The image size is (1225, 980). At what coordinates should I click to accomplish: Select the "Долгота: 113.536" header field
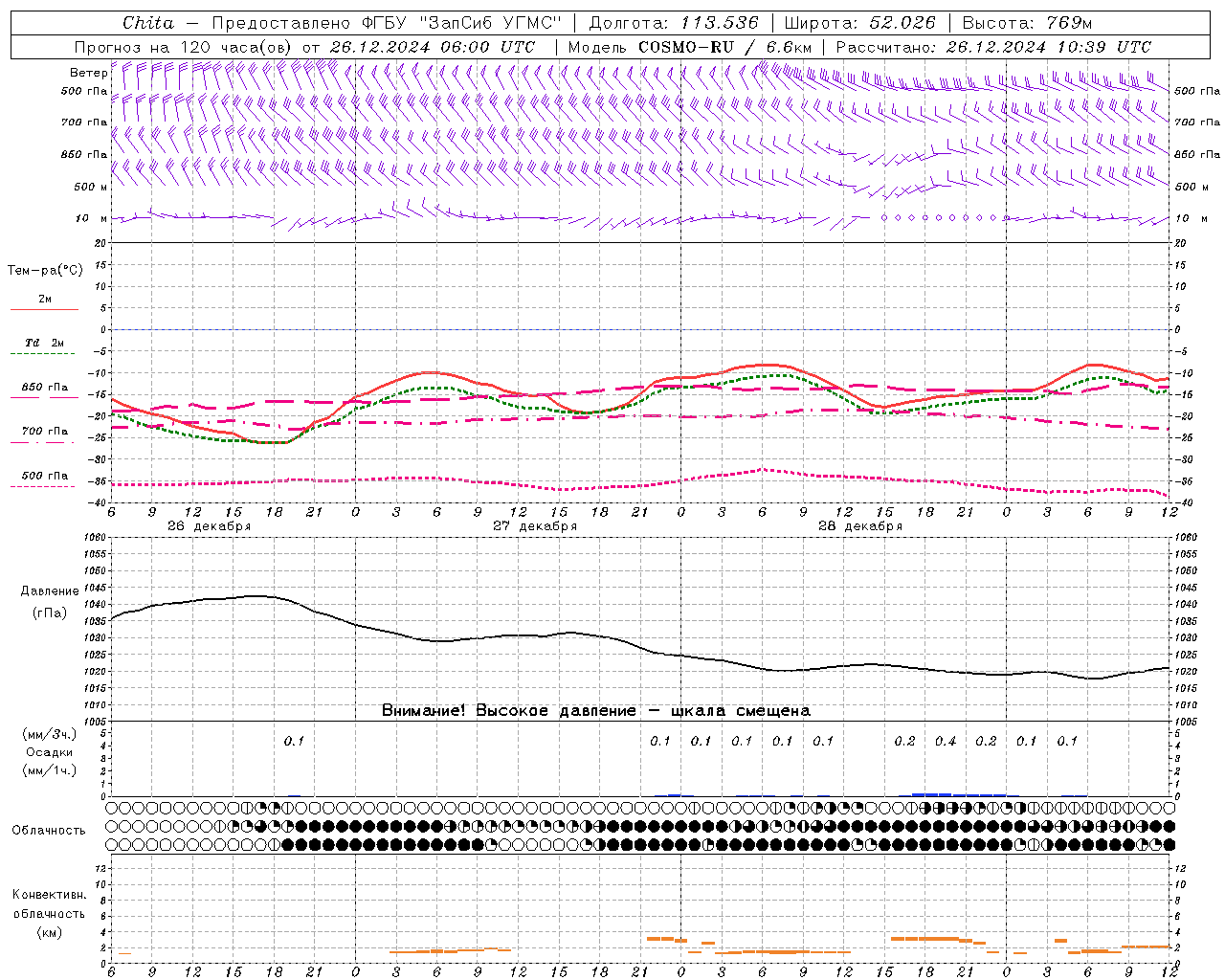point(674,22)
